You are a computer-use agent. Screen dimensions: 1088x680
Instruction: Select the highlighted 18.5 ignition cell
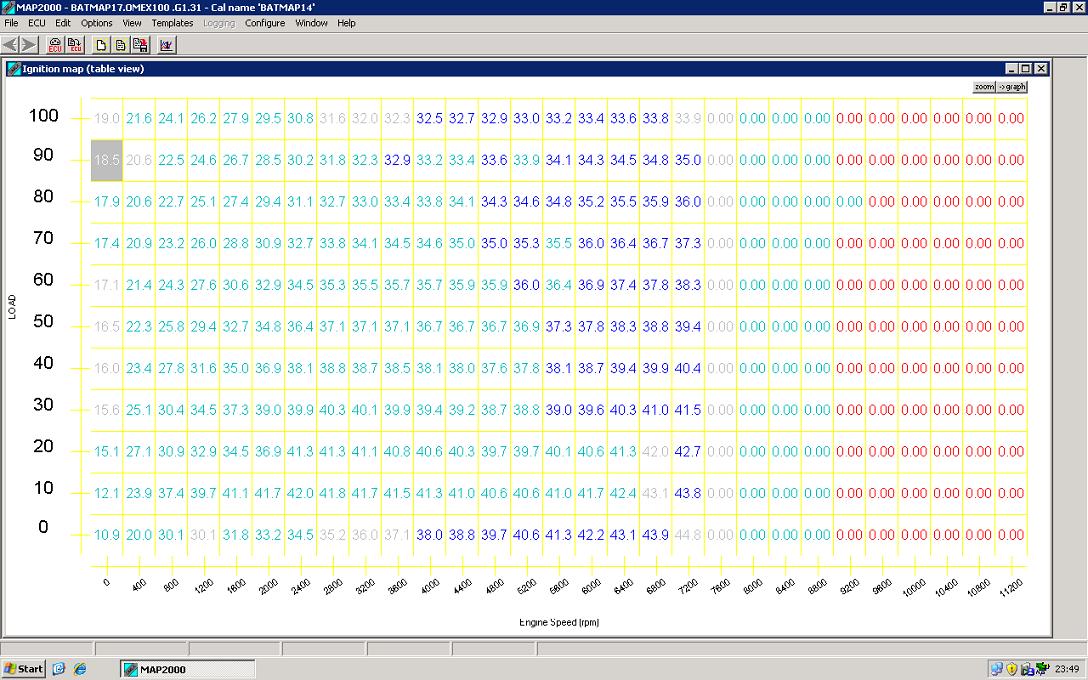coord(106,160)
